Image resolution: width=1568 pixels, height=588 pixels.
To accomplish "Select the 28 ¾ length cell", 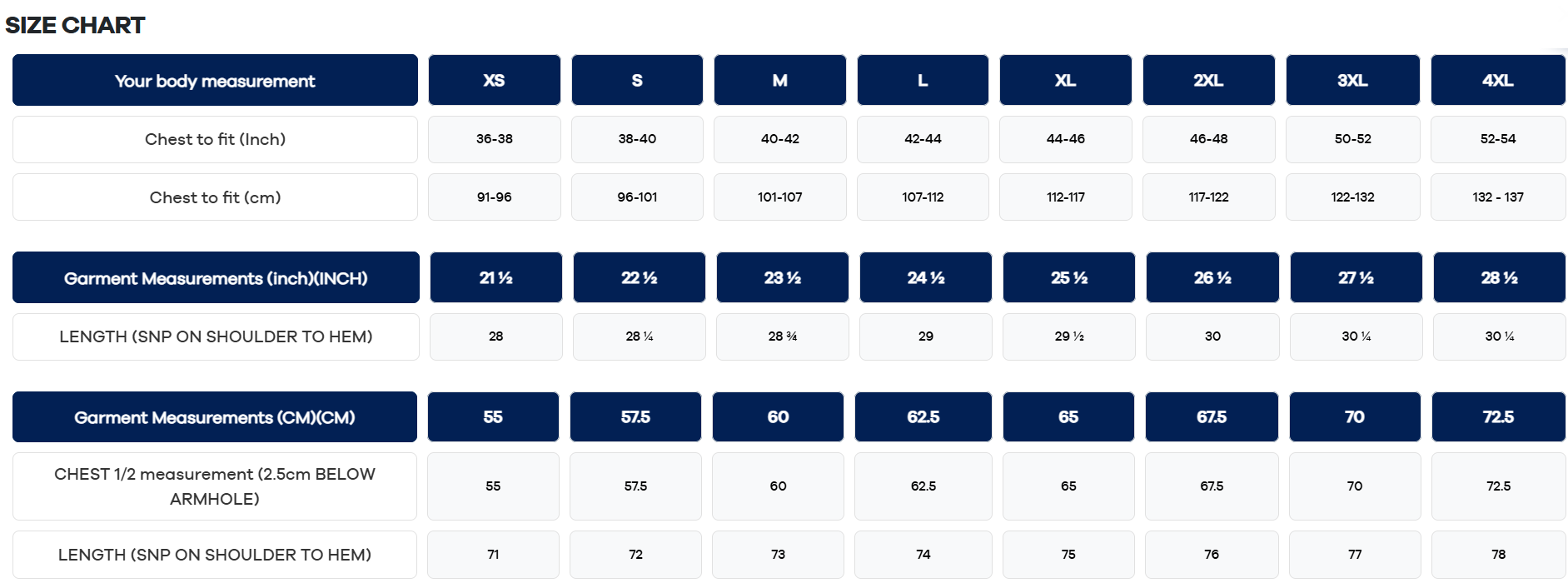I will [782, 336].
